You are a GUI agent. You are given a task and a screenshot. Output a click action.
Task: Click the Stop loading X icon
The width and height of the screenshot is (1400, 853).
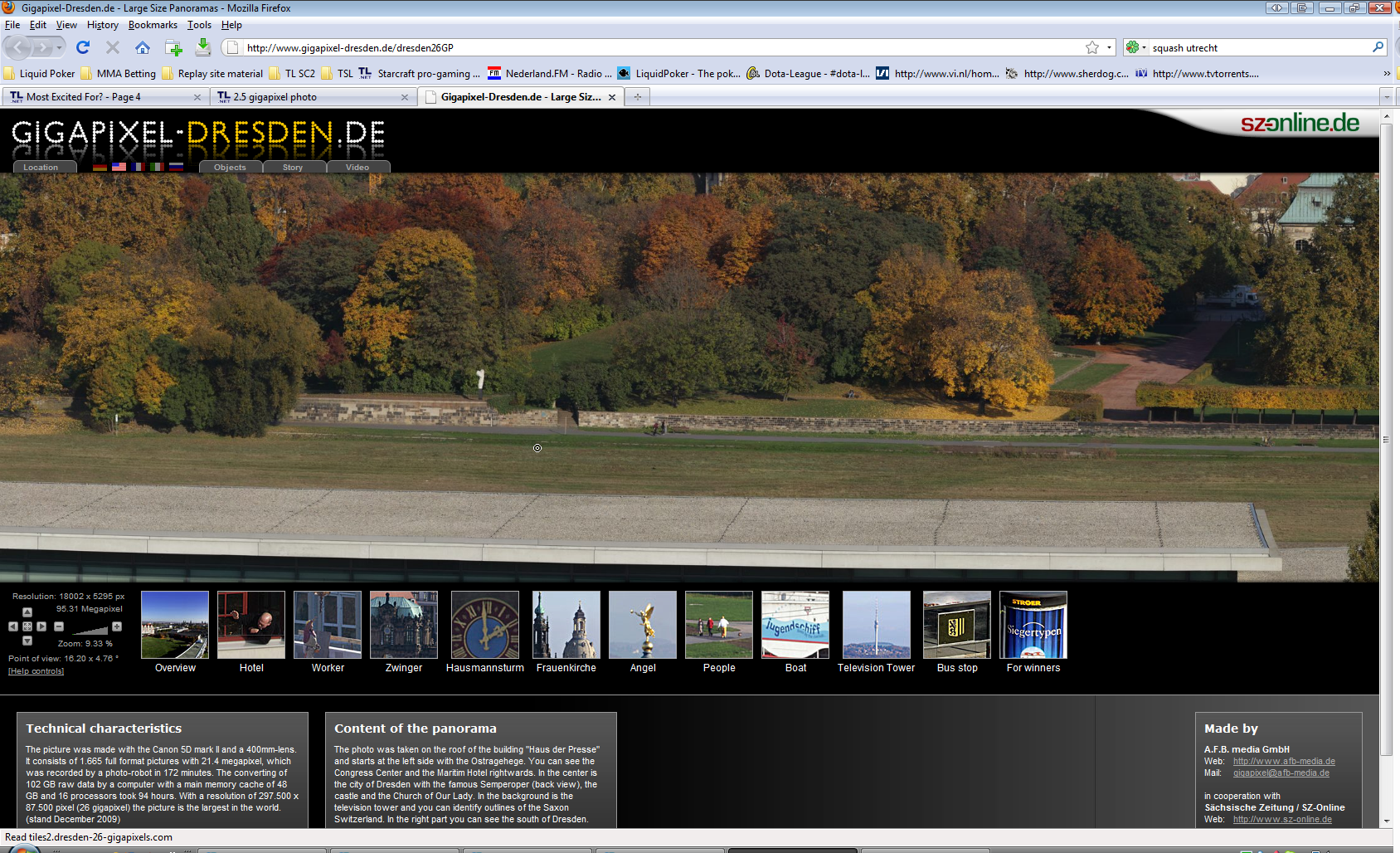(113, 47)
